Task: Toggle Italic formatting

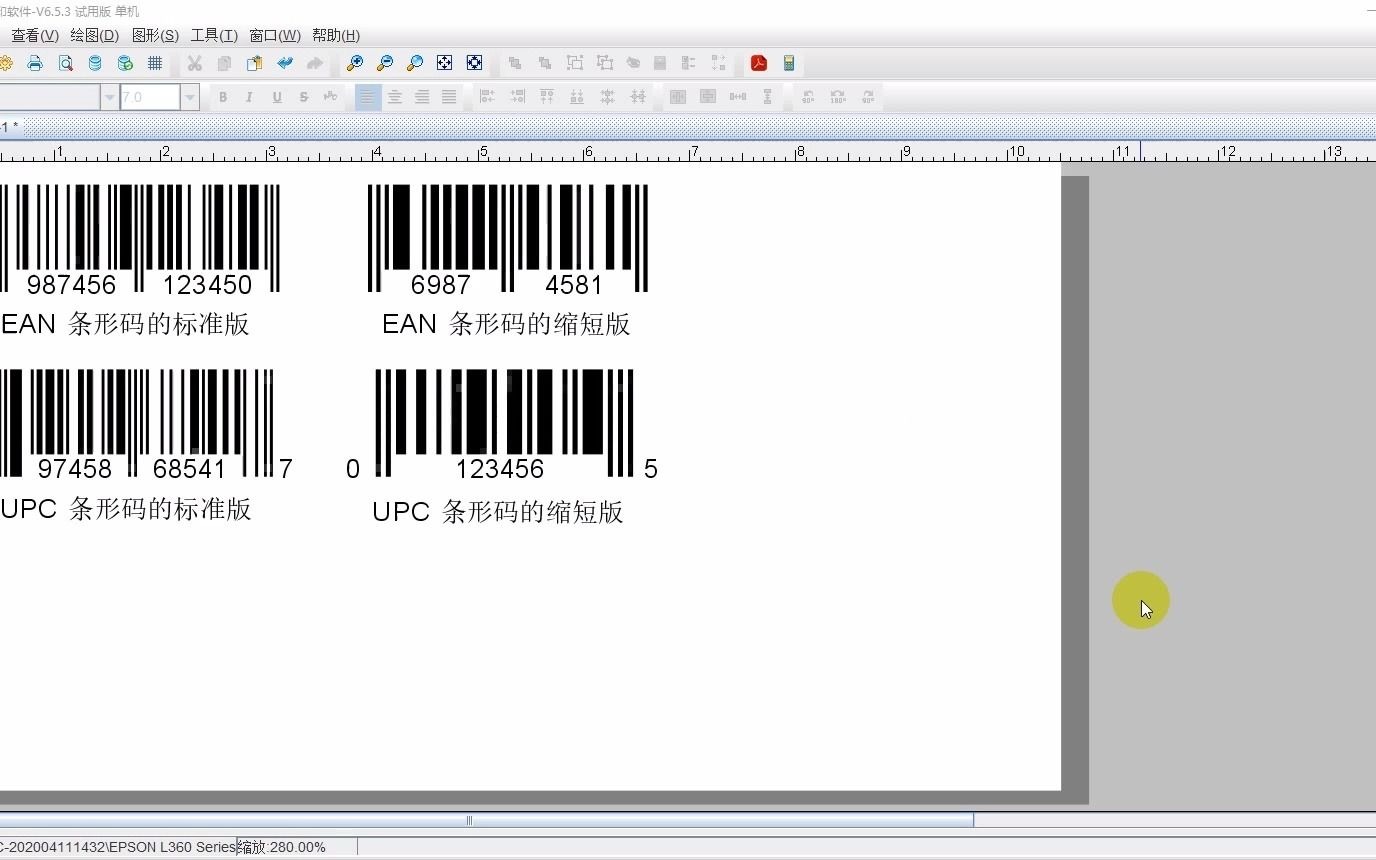Action: [x=249, y=97]
